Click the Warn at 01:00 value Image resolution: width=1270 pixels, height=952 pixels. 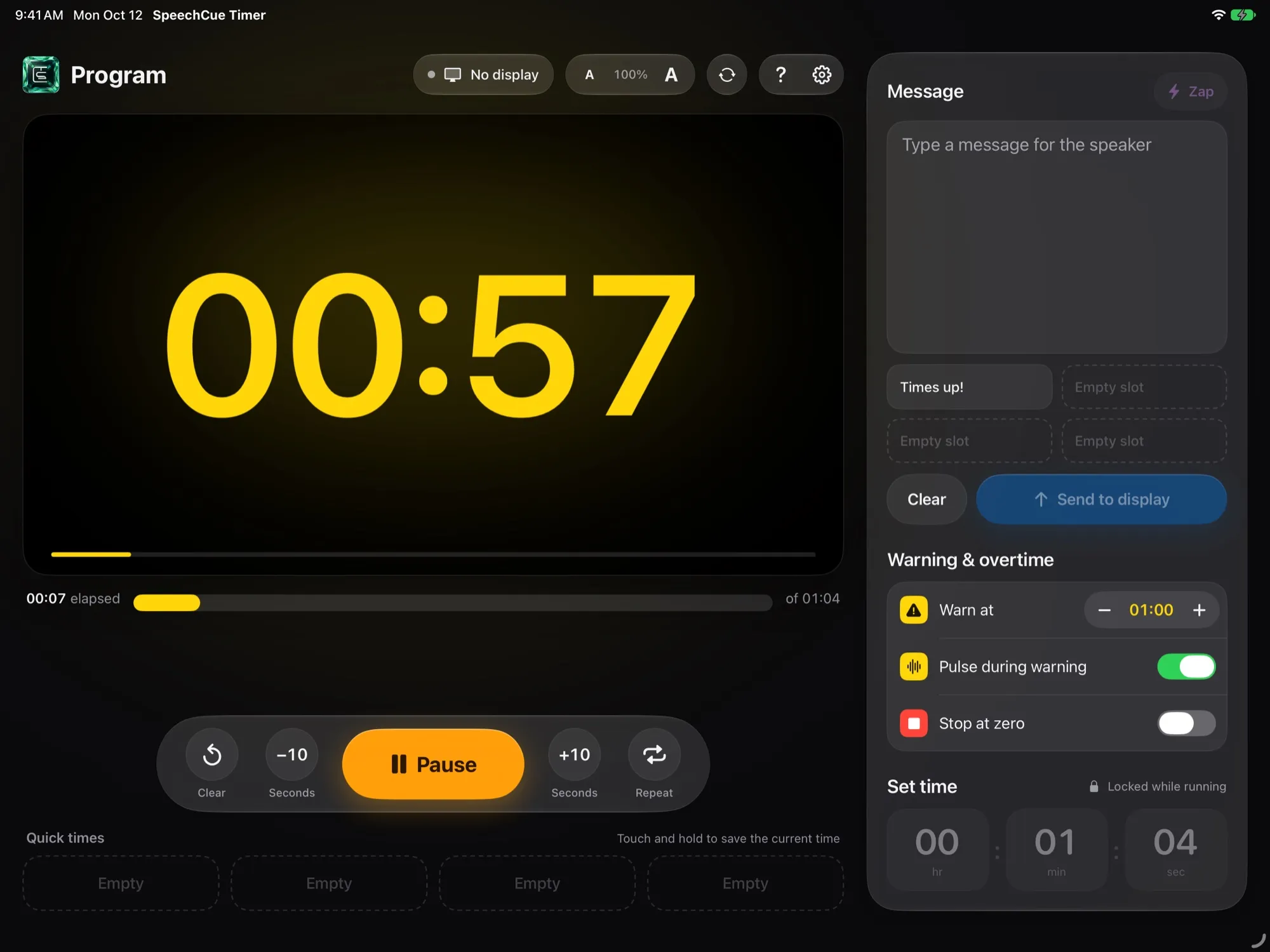pyautogui.click(x=1151, y=610)
